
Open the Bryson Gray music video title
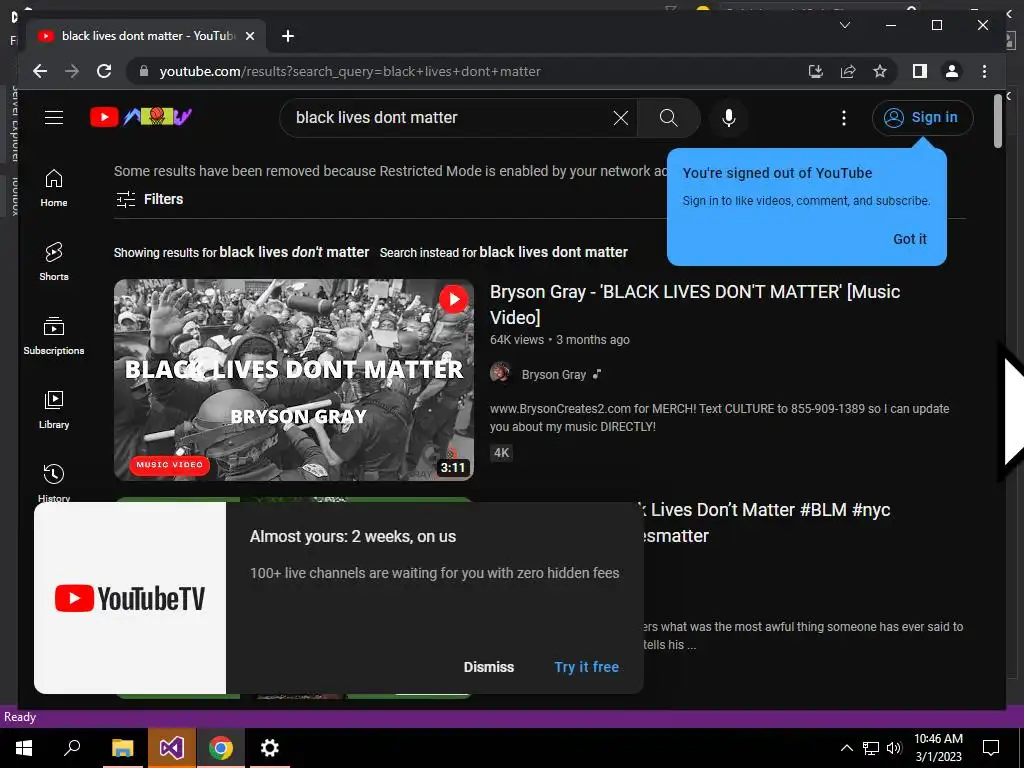tap(695, 304)
